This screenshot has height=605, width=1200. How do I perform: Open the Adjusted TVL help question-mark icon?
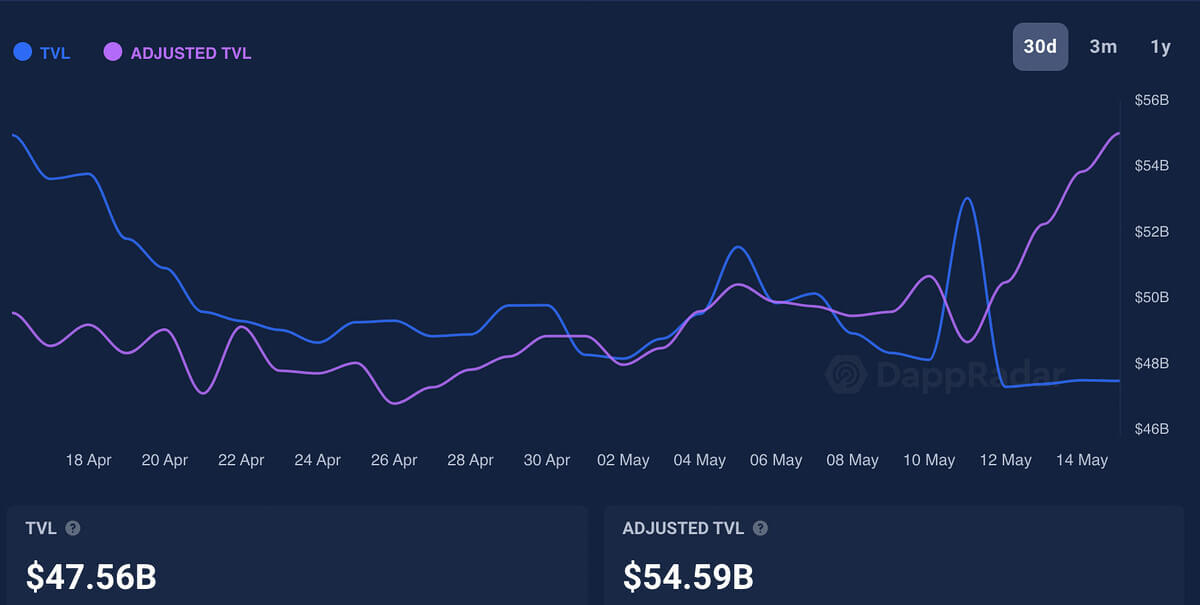(x=760, y=528)
